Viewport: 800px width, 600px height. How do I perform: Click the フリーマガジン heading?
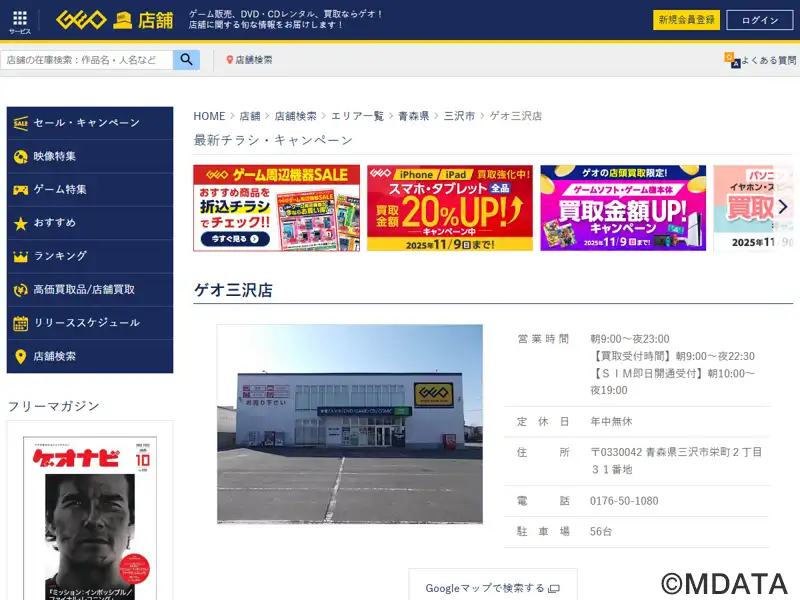click(x=54, y=406)
